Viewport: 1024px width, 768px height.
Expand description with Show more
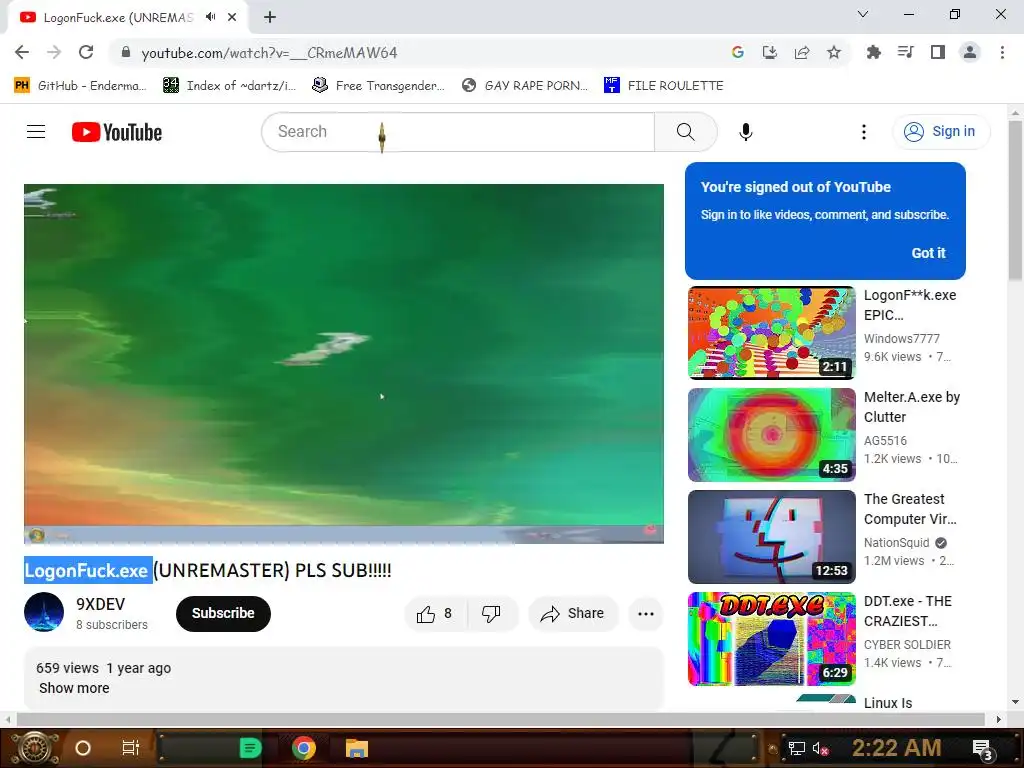(x=74, y=688)
